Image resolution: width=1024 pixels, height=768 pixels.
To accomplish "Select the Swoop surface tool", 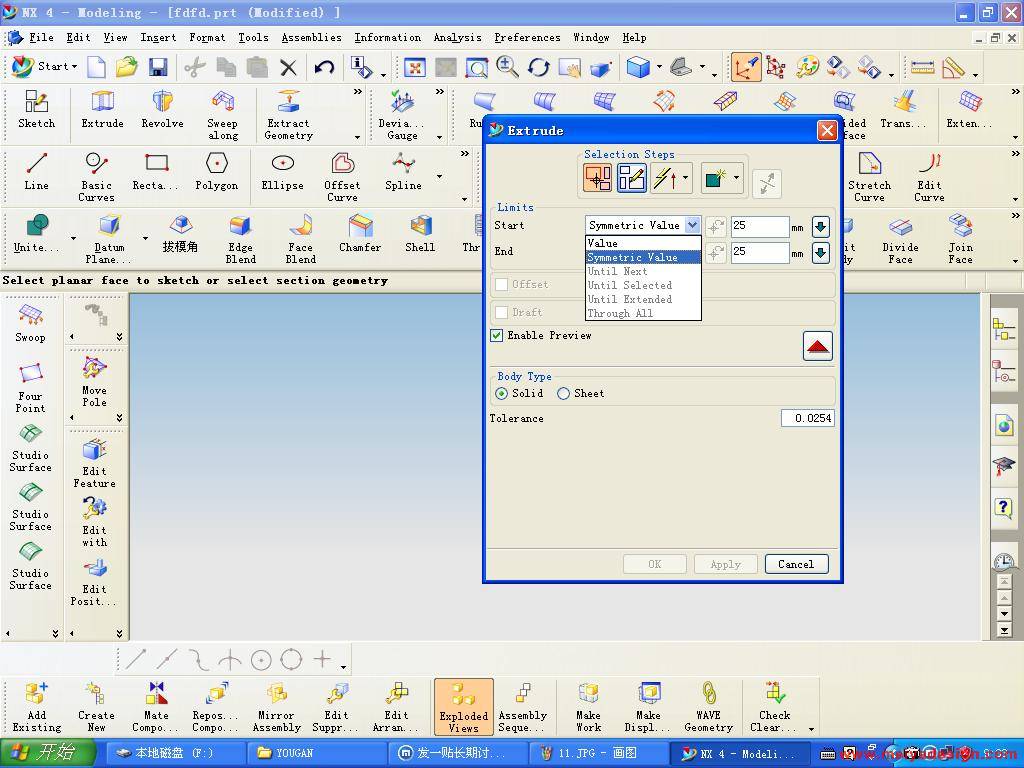I will tap(30, 324).
